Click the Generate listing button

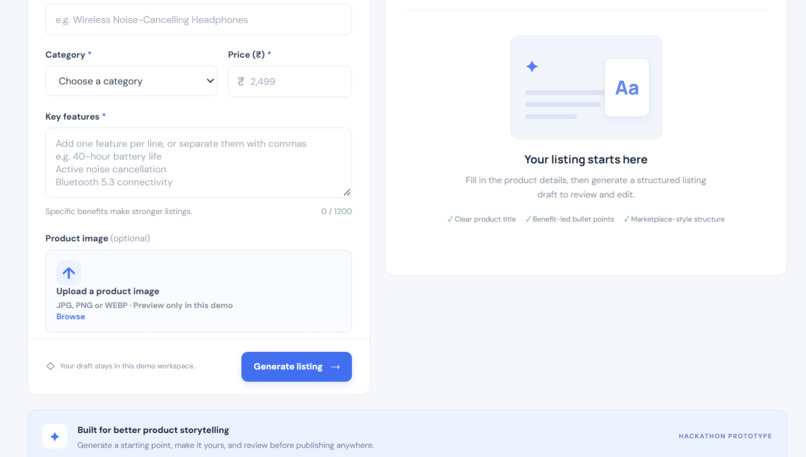(297, 367)
